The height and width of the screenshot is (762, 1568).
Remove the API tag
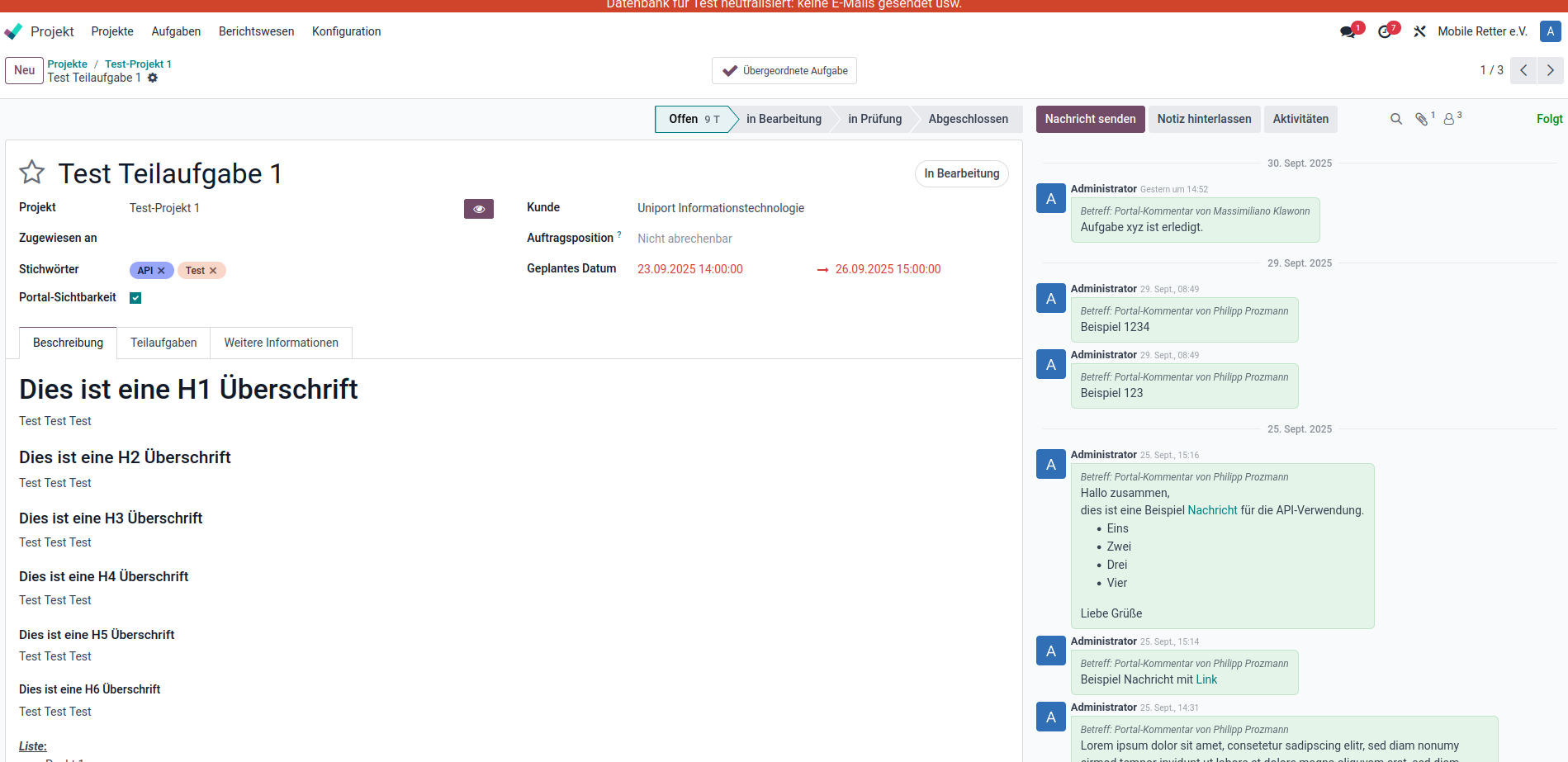pyautogui.click(x=162, y=271)
